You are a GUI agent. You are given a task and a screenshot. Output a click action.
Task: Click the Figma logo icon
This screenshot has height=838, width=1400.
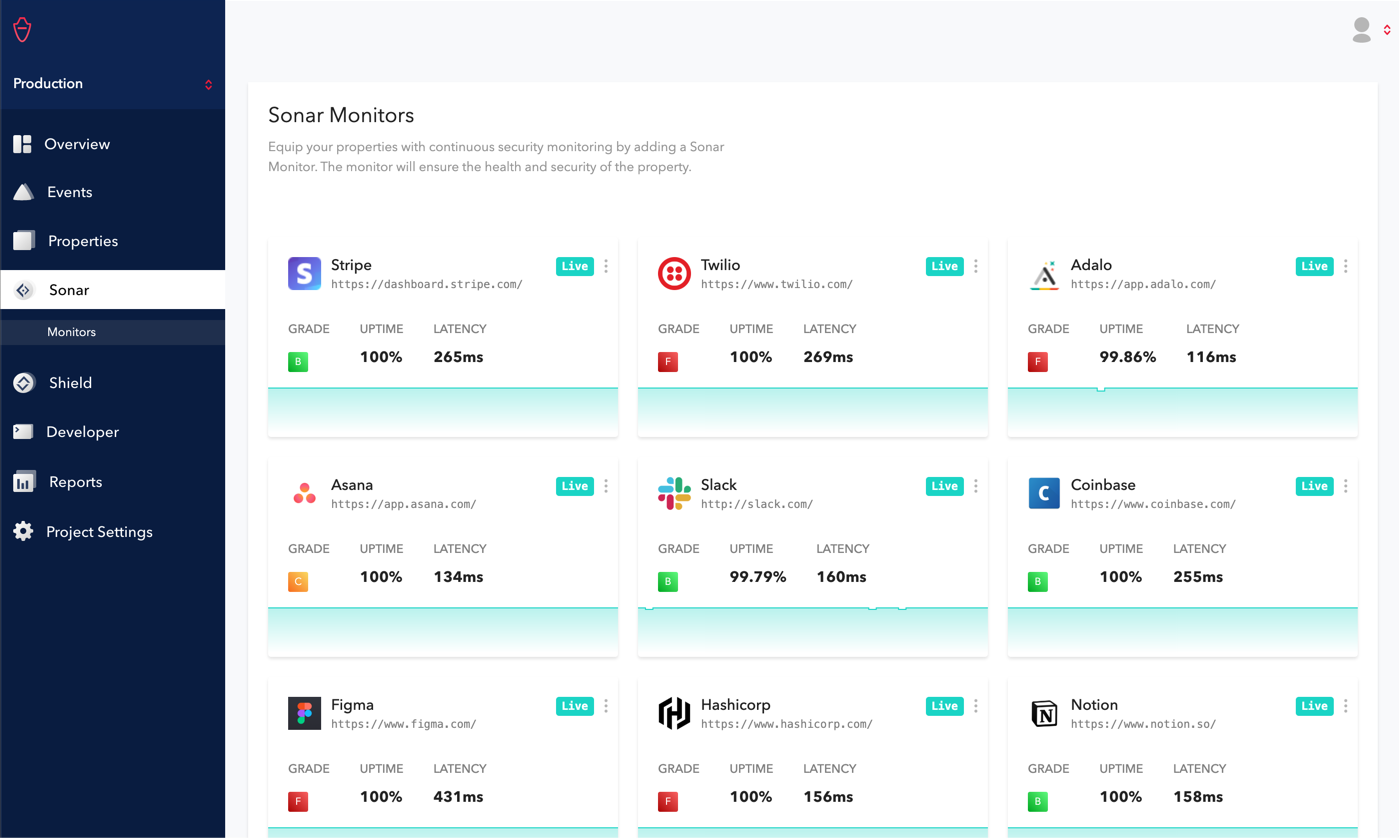[x=304, y=713]
